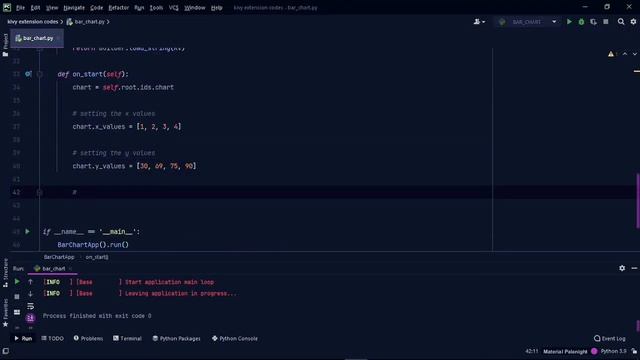Open the Event Log
640x360 pixels.
(x=609, y=338)
